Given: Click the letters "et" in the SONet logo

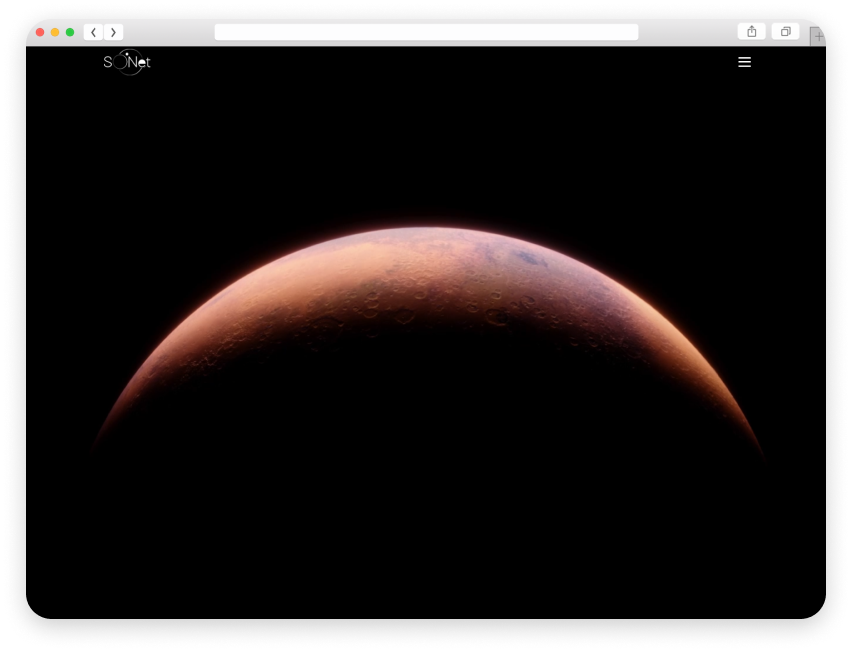Looking at the screenshot, I should (144, 63).
